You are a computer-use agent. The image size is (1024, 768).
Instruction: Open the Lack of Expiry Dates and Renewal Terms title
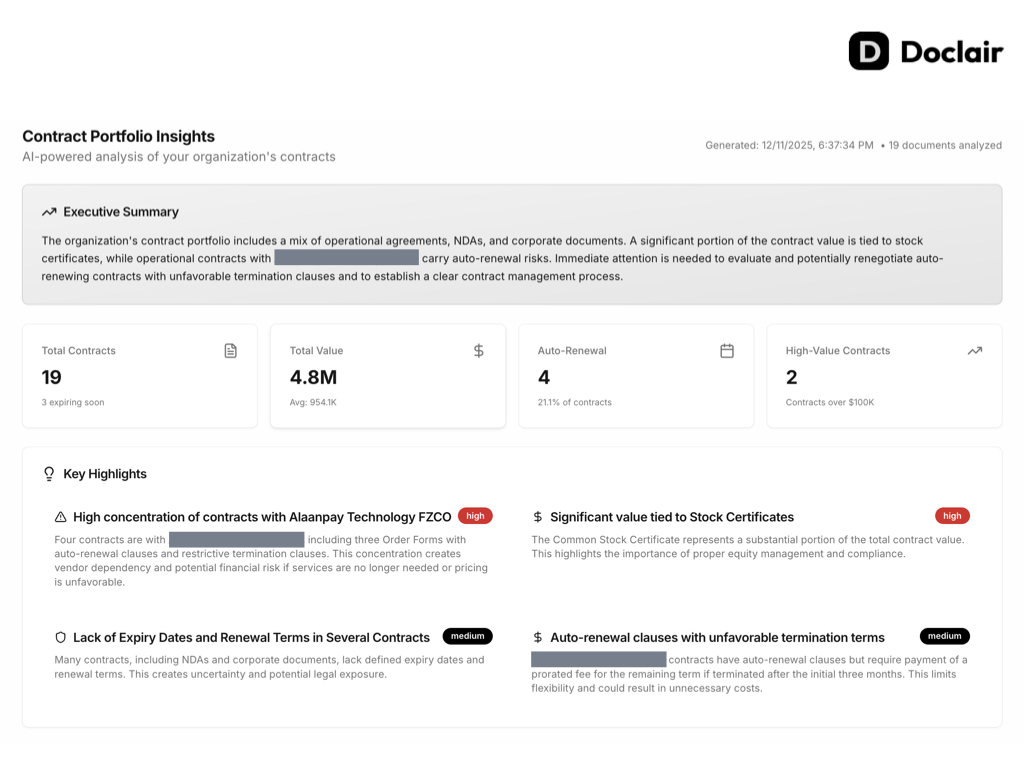click(251, 637)
